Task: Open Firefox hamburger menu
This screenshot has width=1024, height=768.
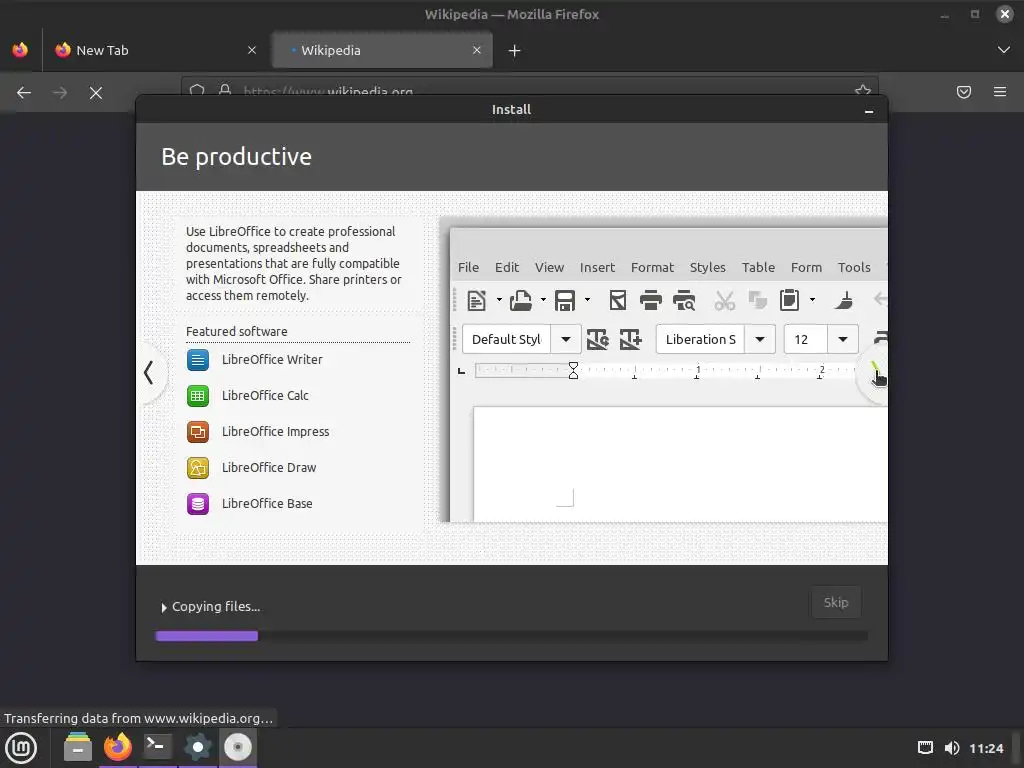Action: click(1000, 92)
